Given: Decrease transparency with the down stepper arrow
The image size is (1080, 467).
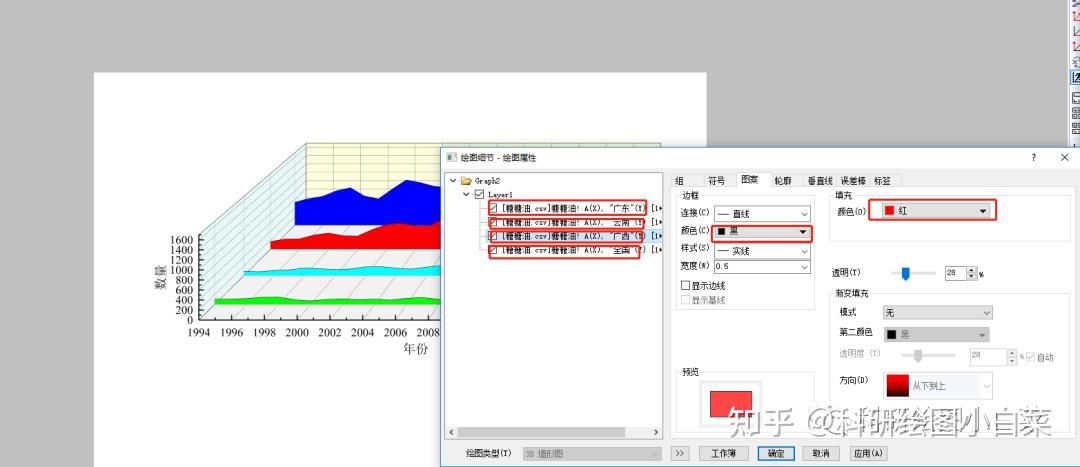Looking at the screenshot, I should 972,277.
